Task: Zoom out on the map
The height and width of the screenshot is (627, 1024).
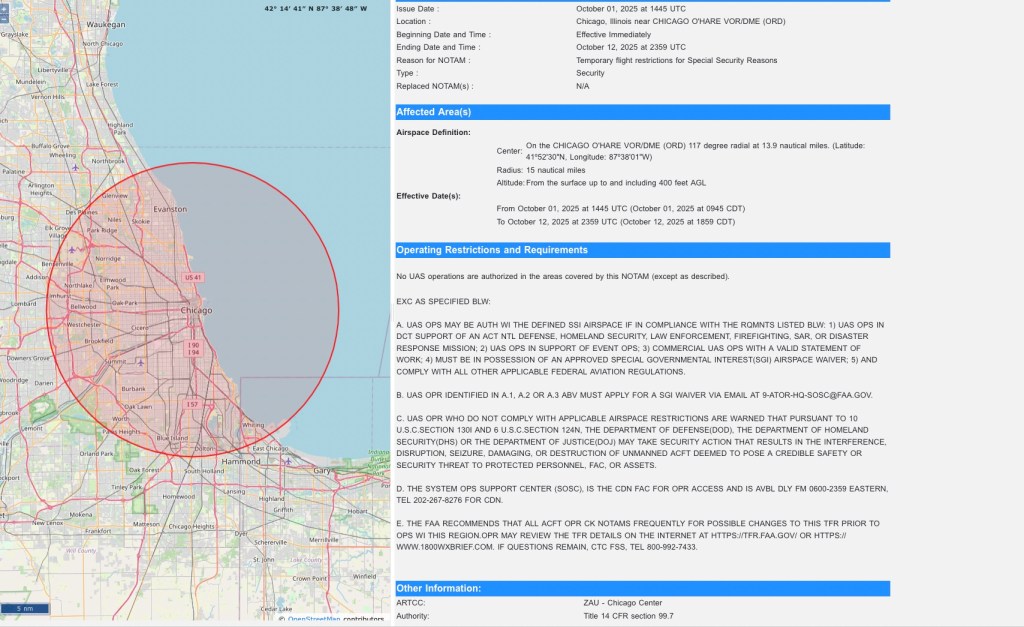Action: point(4,19)
